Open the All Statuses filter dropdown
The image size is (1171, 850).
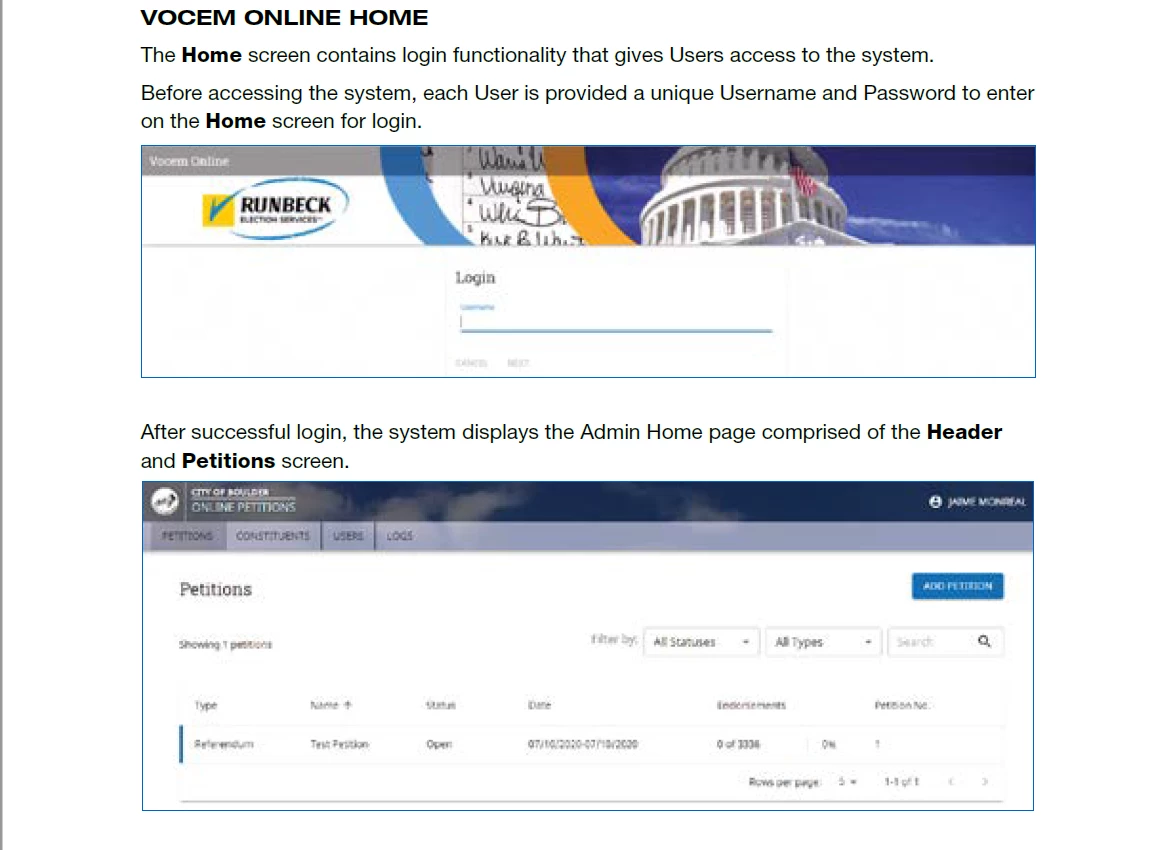tap(701, 642)
